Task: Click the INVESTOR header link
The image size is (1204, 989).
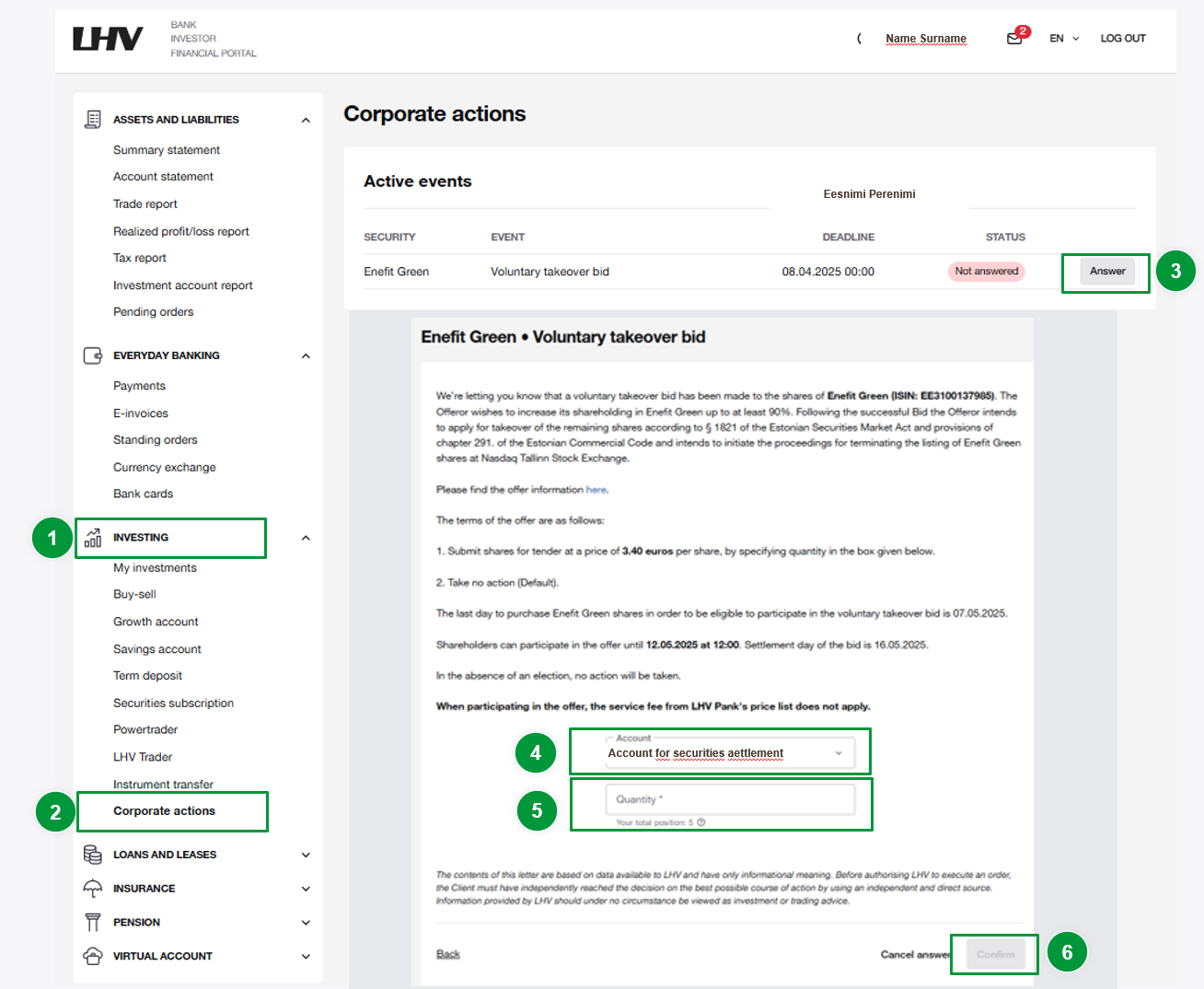Action: (x=193, y=39)
